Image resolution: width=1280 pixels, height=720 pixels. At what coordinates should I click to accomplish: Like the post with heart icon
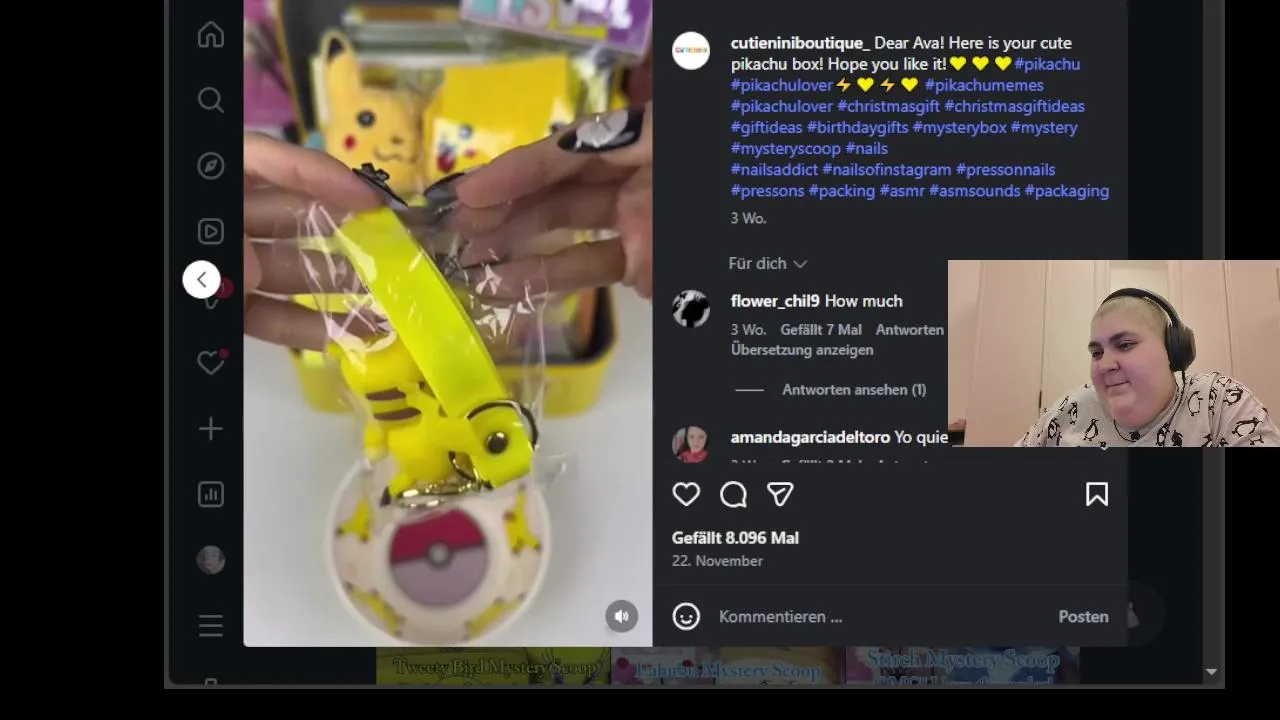tap(686, 494)
